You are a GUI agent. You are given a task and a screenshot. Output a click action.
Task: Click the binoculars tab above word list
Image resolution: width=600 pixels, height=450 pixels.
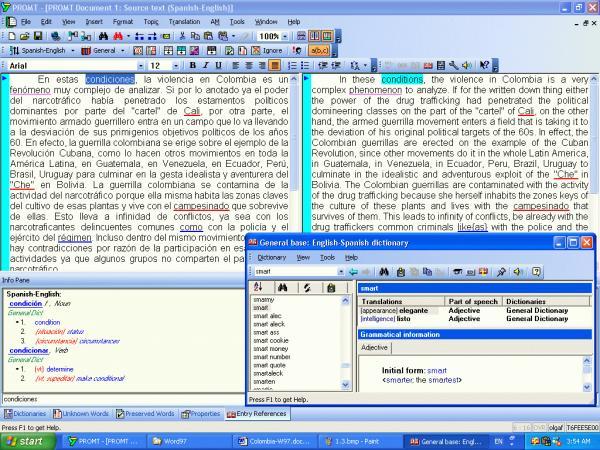(282, 287)
